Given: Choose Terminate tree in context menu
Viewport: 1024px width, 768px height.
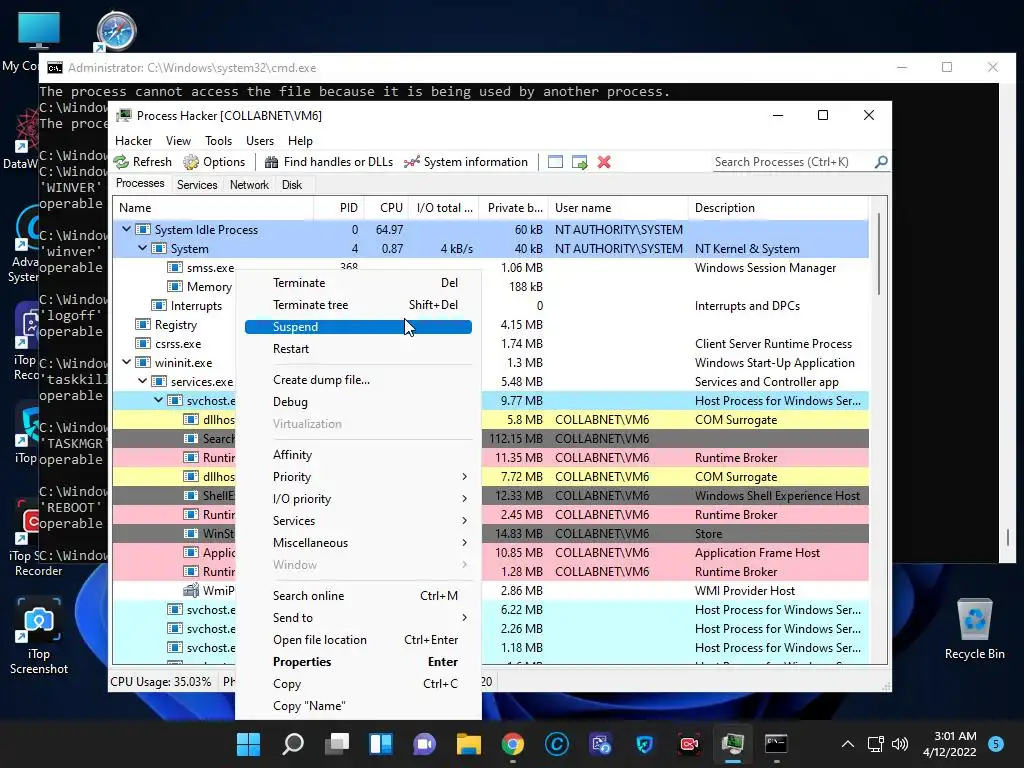Looking at the screenshot, I should tap(358, 305).
